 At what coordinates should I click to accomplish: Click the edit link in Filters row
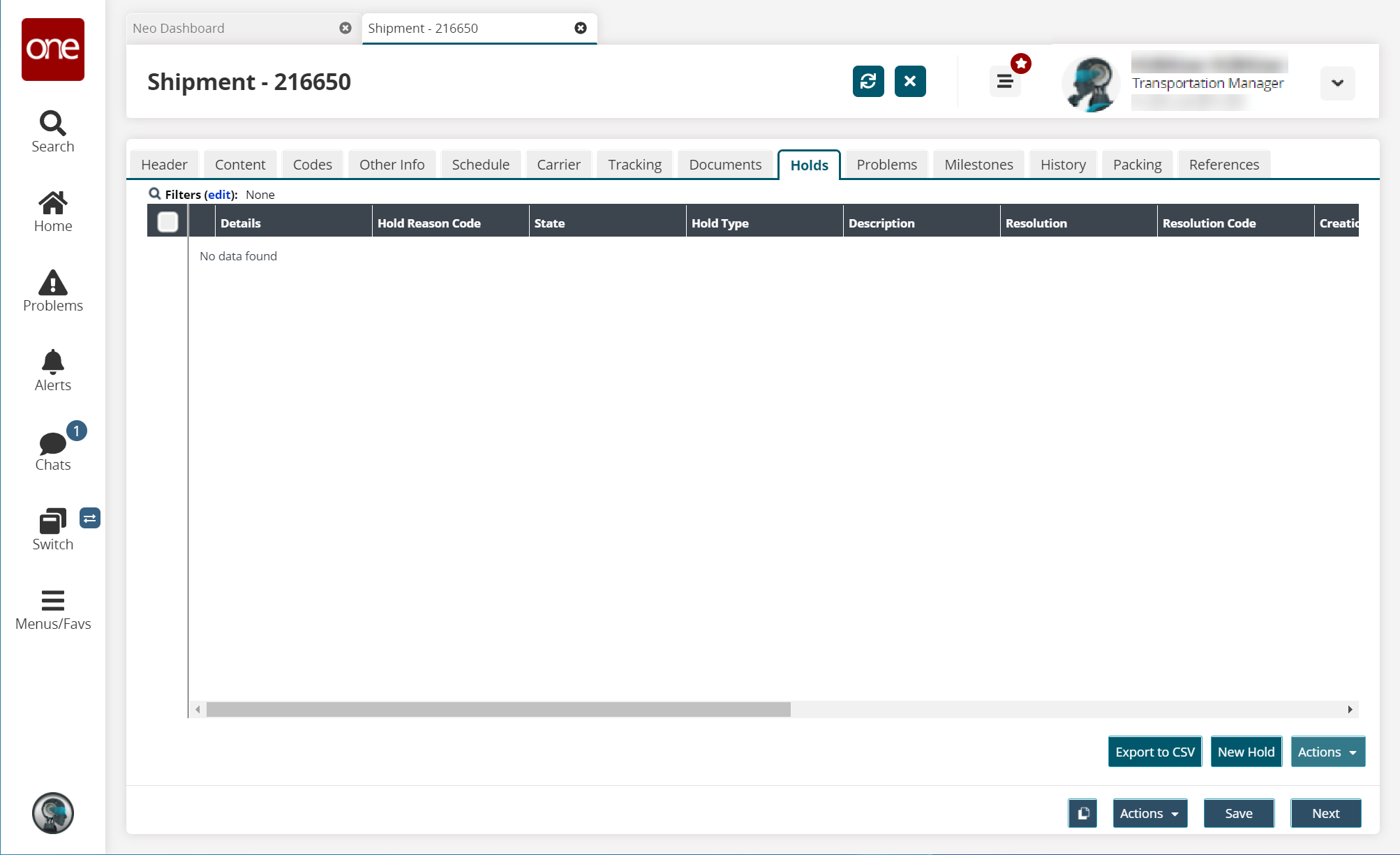pos(218,195)
